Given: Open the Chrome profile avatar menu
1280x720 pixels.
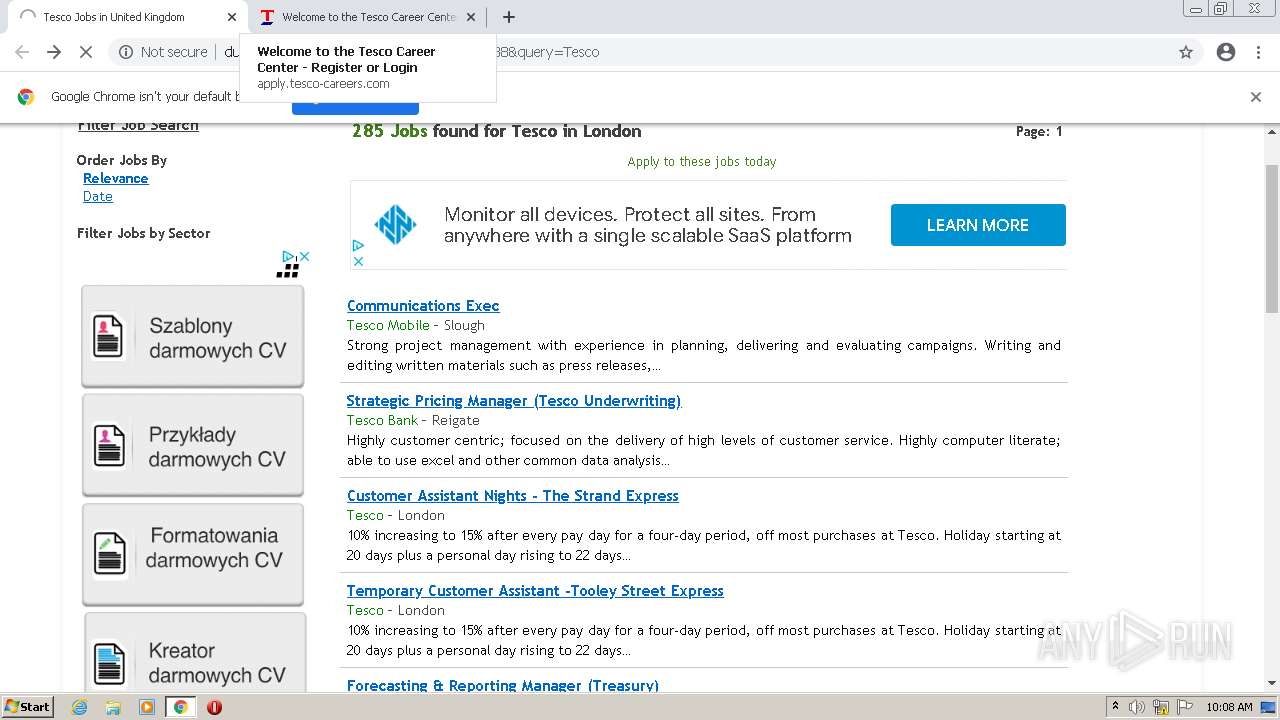Looking at the screenshot, I should point(1226,52).
